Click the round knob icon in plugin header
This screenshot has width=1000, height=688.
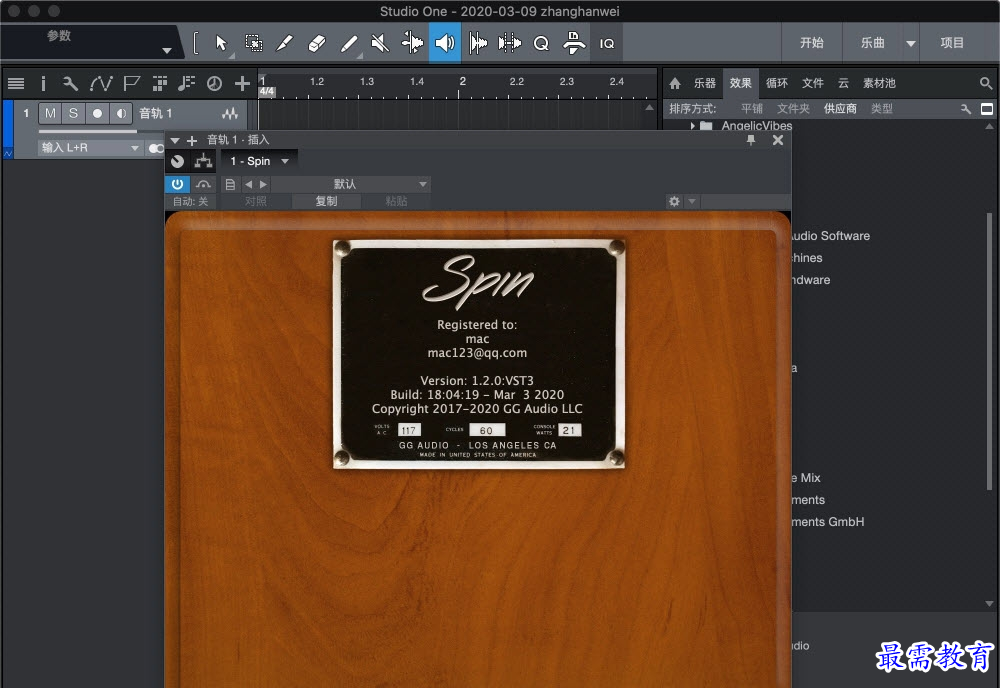click(x=178, y=161)
